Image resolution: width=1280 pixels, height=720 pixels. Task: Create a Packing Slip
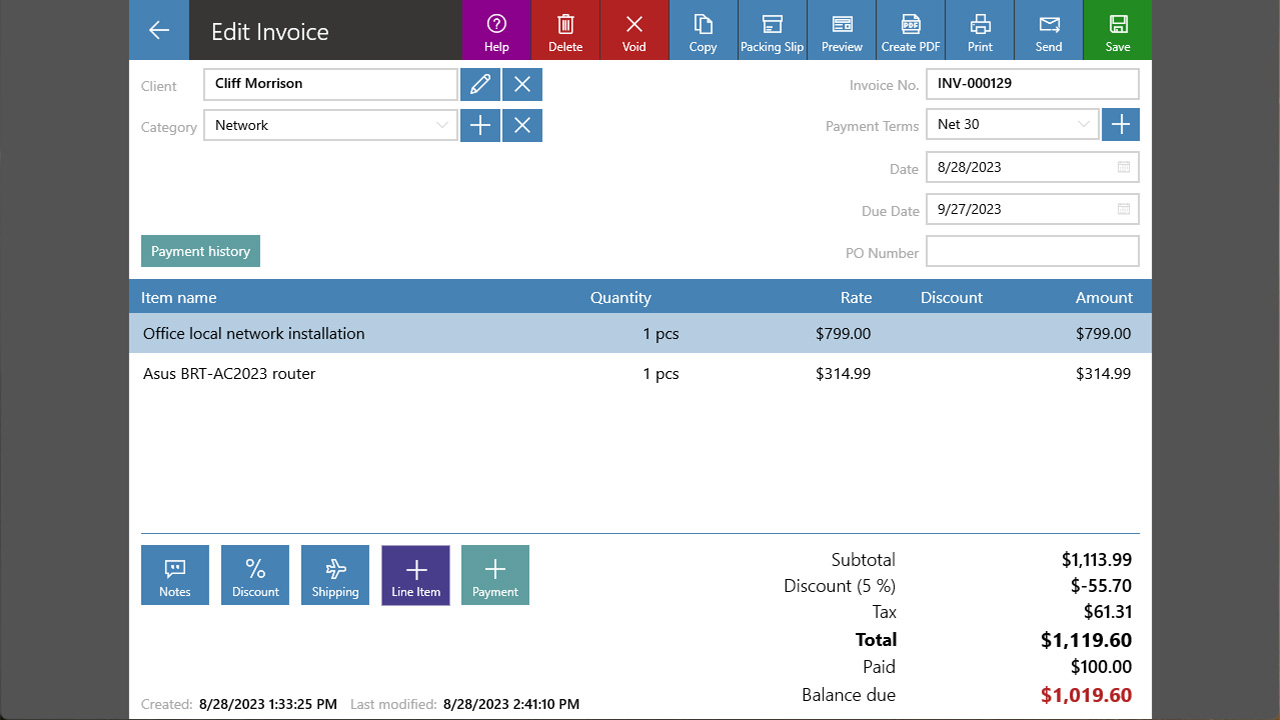772,30
